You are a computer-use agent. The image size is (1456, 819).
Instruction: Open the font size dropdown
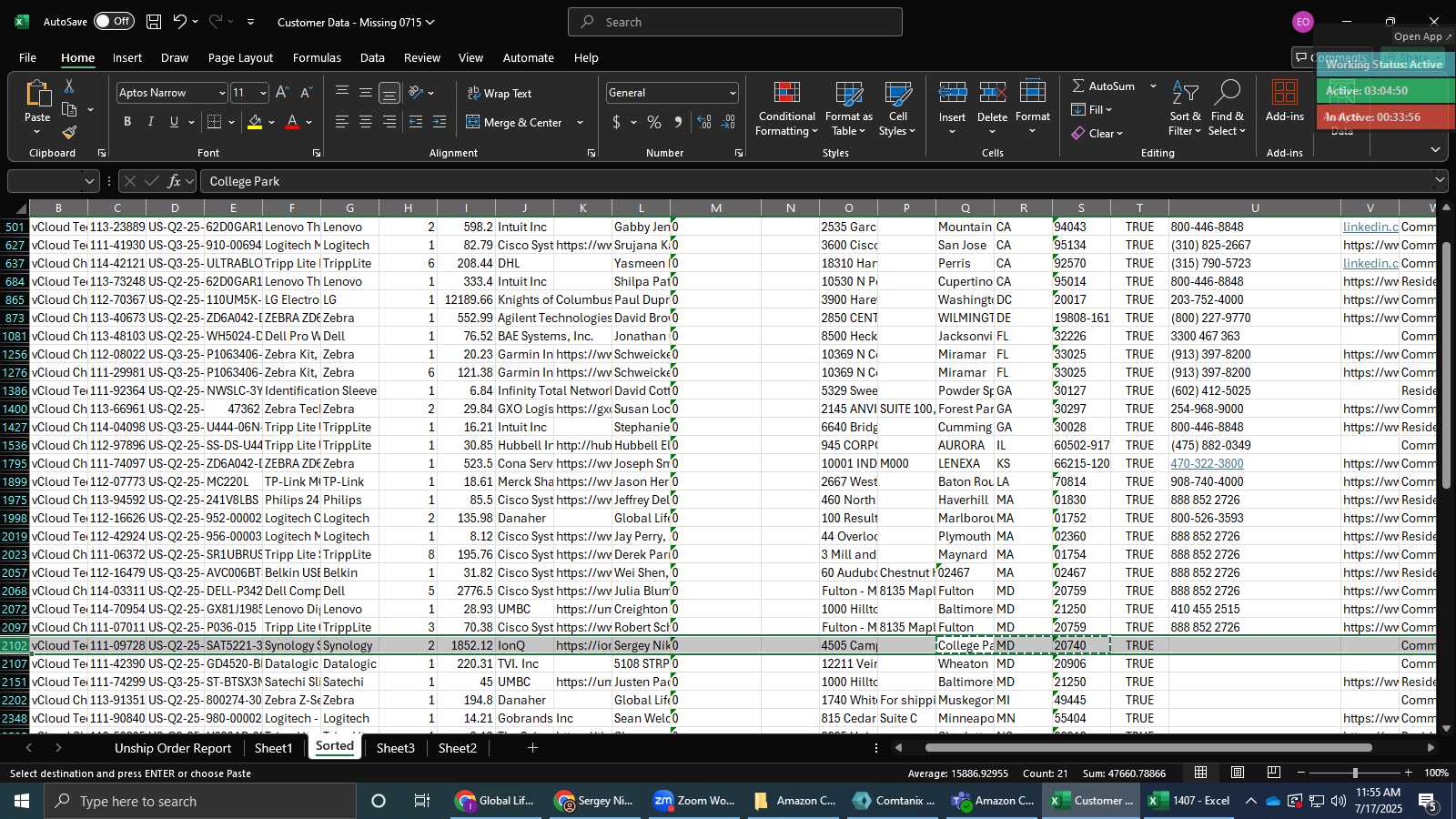coord(263,93)
